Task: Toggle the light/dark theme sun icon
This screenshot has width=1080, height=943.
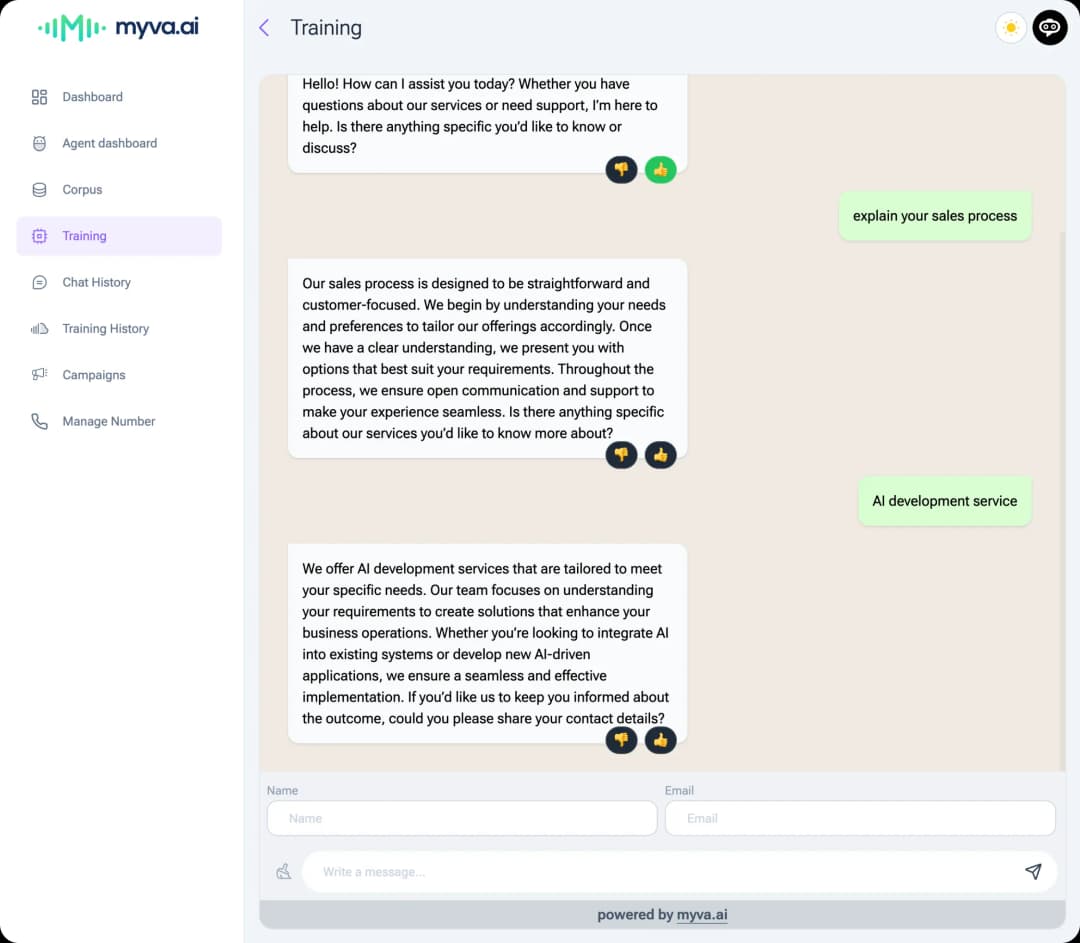Action: click(1010, 28)
